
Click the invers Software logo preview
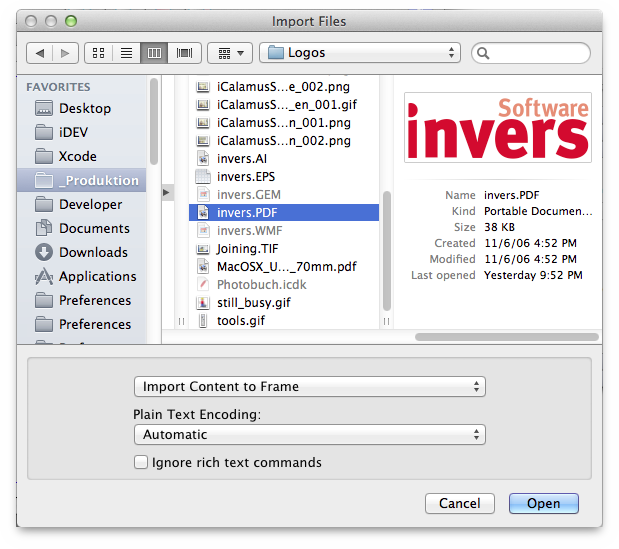click(x=497, y=127)
